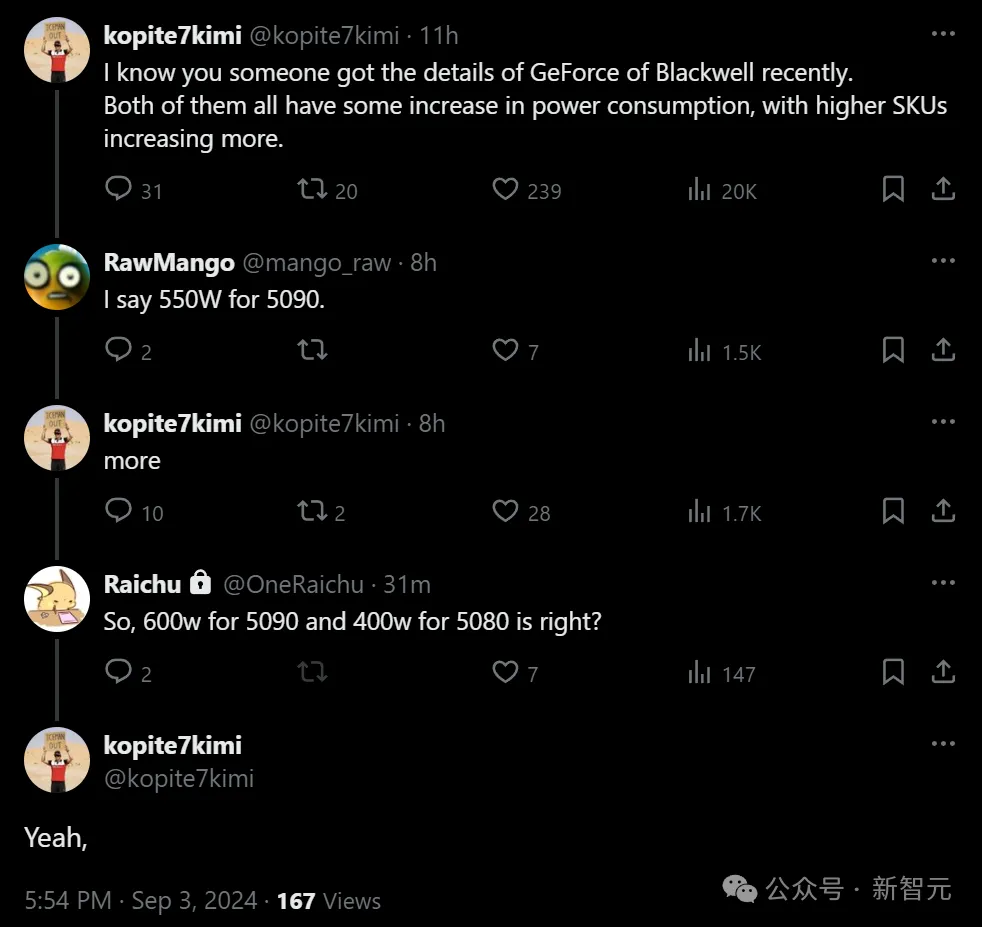Image resolution: width=982 pixels, height=927 pixels.
Task: Bookmark RawMango's 550W tweet
Action: [893, 350]
